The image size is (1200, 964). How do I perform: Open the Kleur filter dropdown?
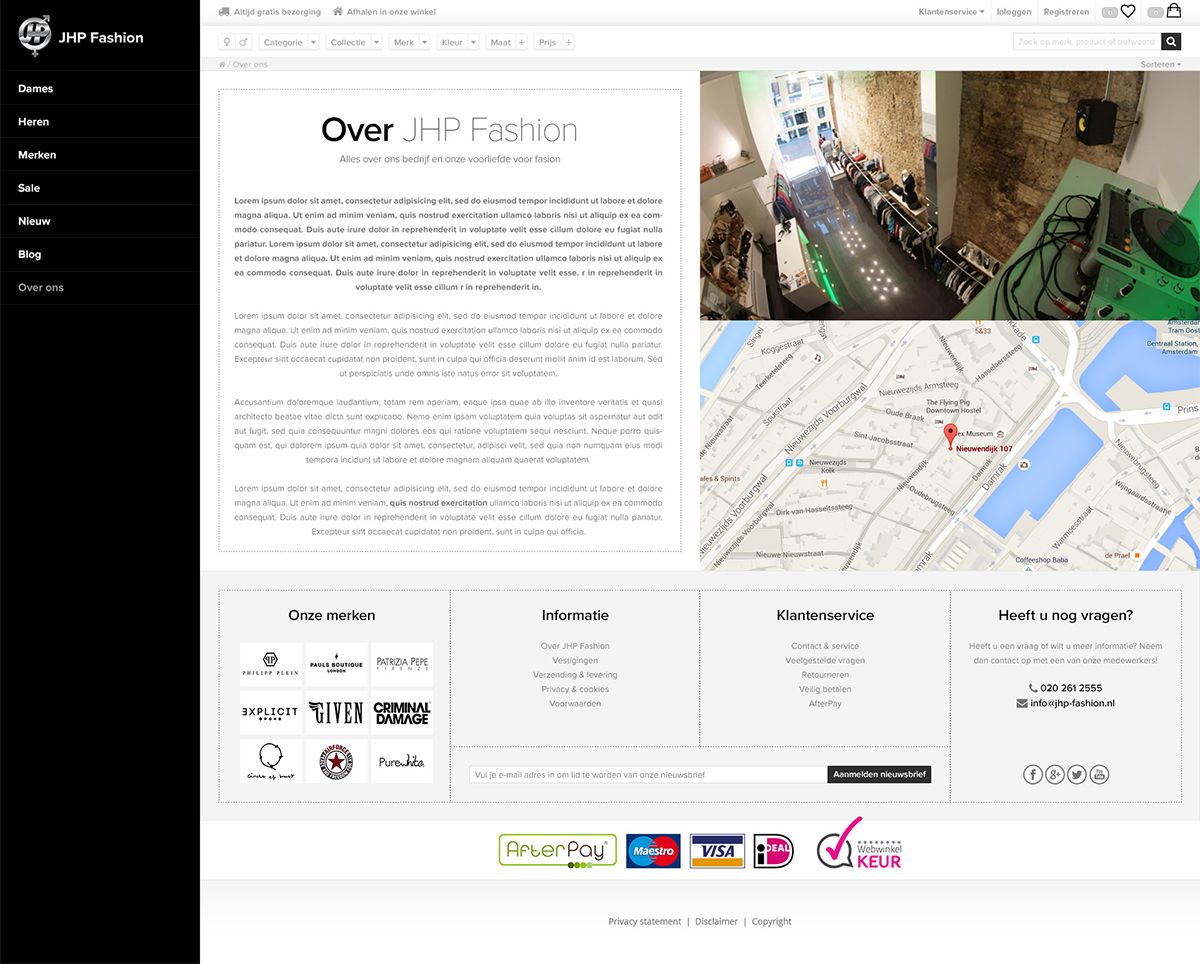pyautogui.click(x=472, y=42)
